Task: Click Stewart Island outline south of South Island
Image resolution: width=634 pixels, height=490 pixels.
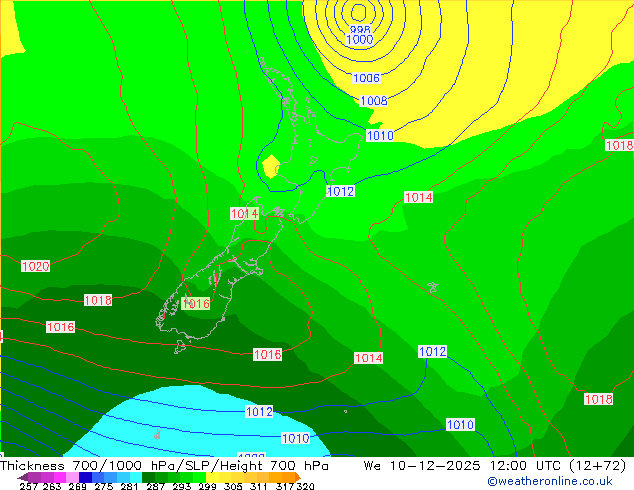Action: (x=180, y=347)
